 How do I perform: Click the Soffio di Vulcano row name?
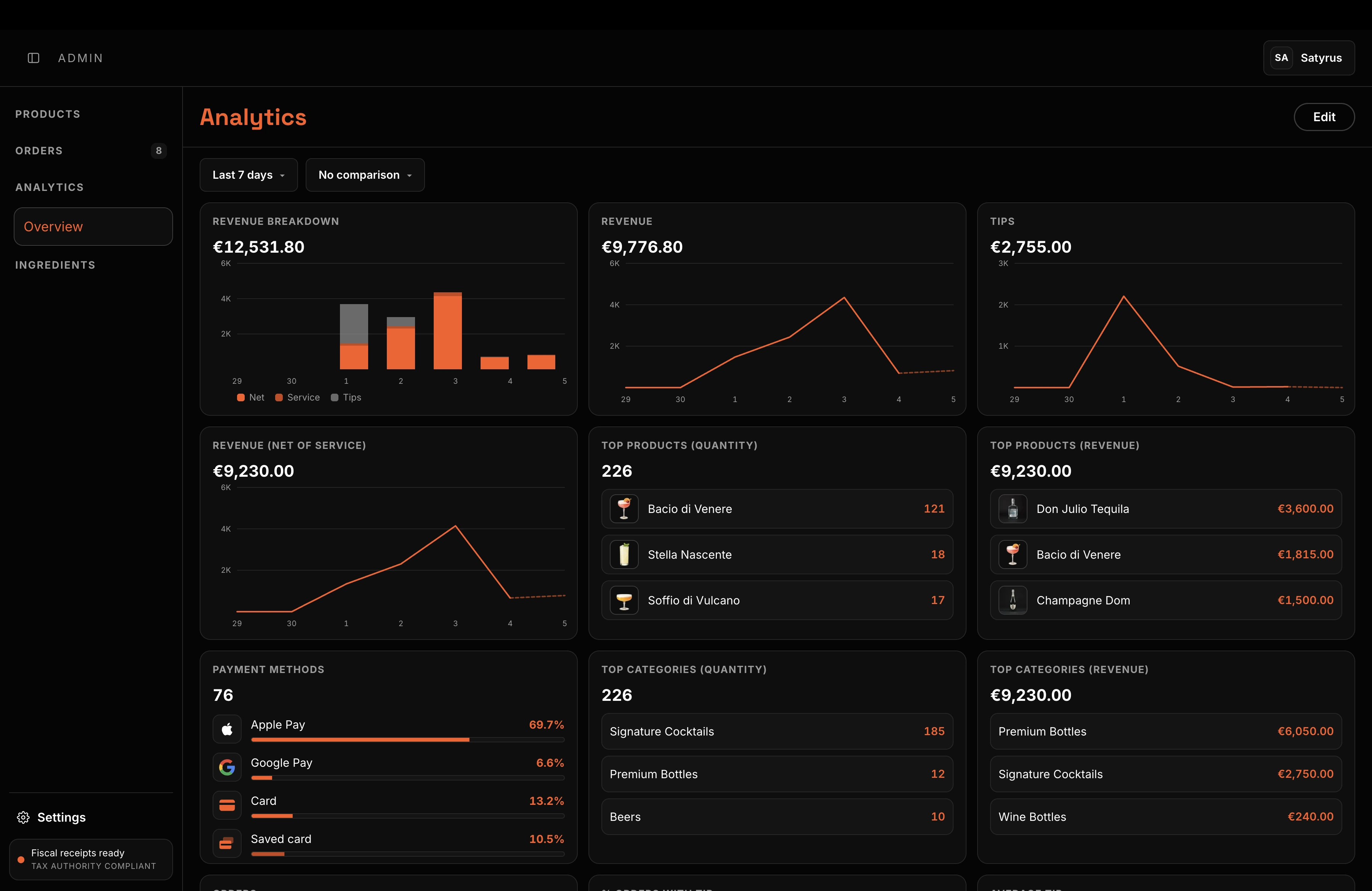[x=694, y=601]
